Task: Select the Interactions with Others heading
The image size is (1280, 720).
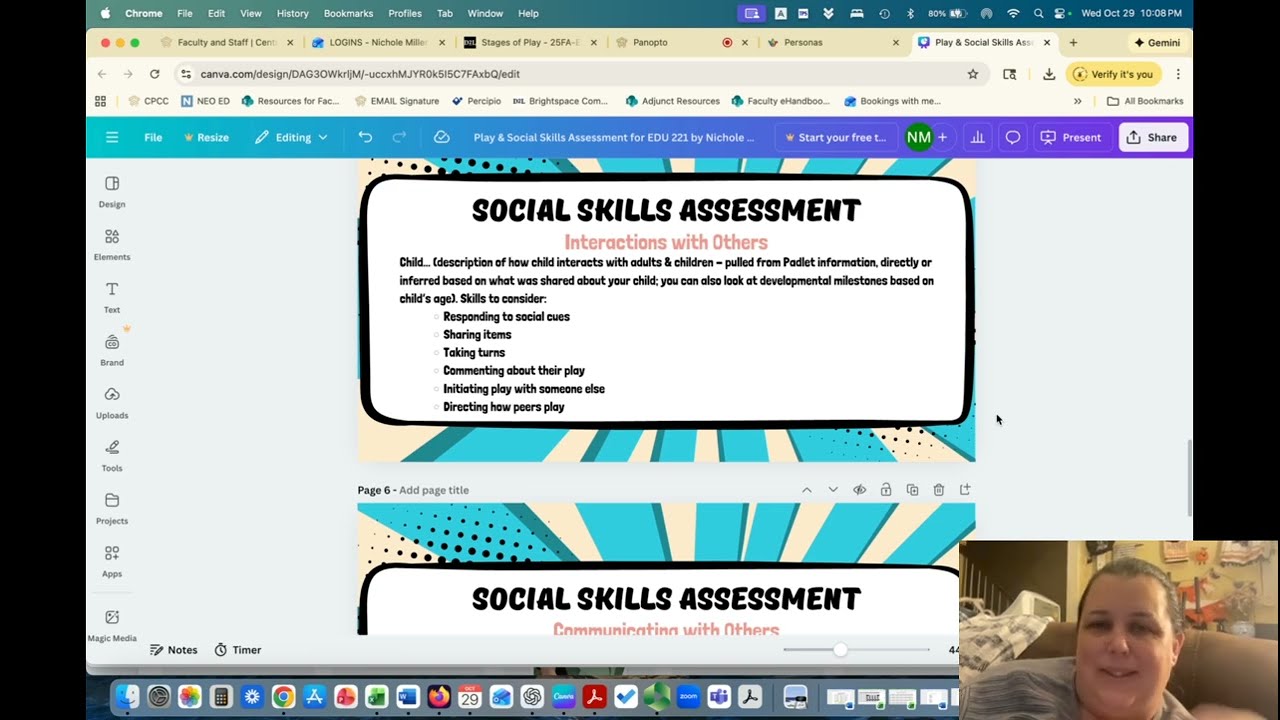Action: (x=666, y=242)
